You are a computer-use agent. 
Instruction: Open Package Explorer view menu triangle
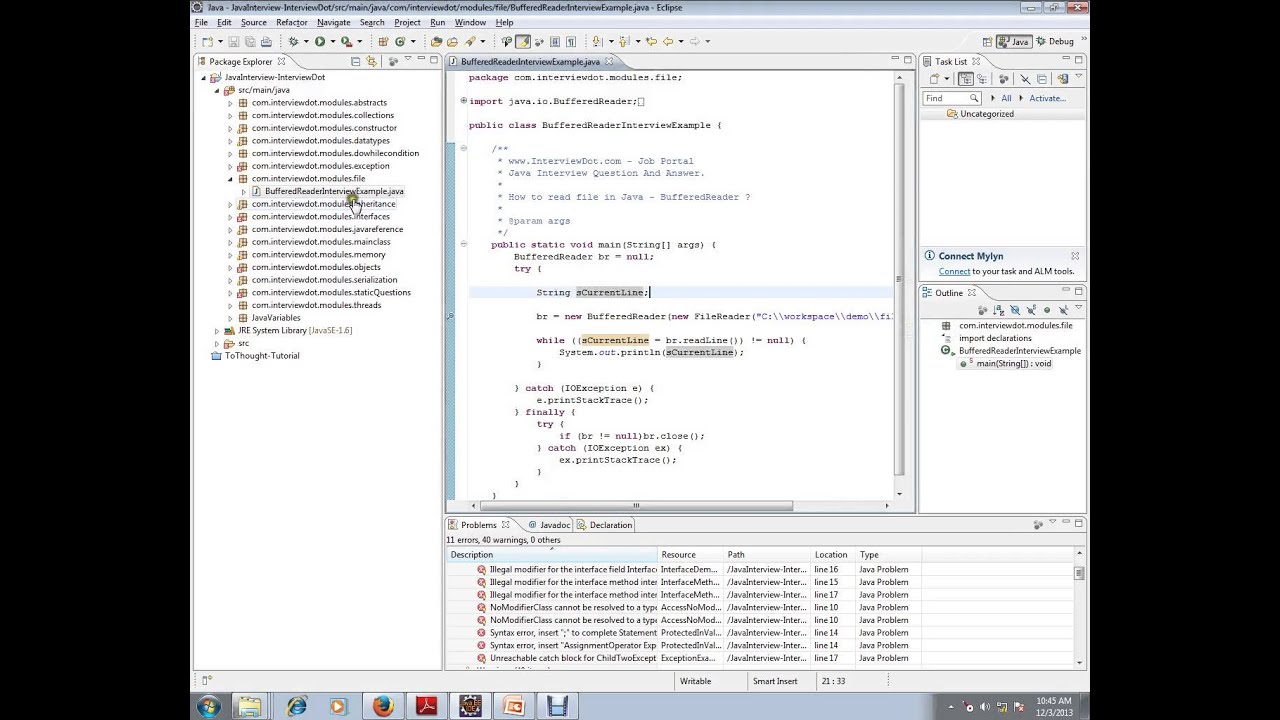click(408, 60)
